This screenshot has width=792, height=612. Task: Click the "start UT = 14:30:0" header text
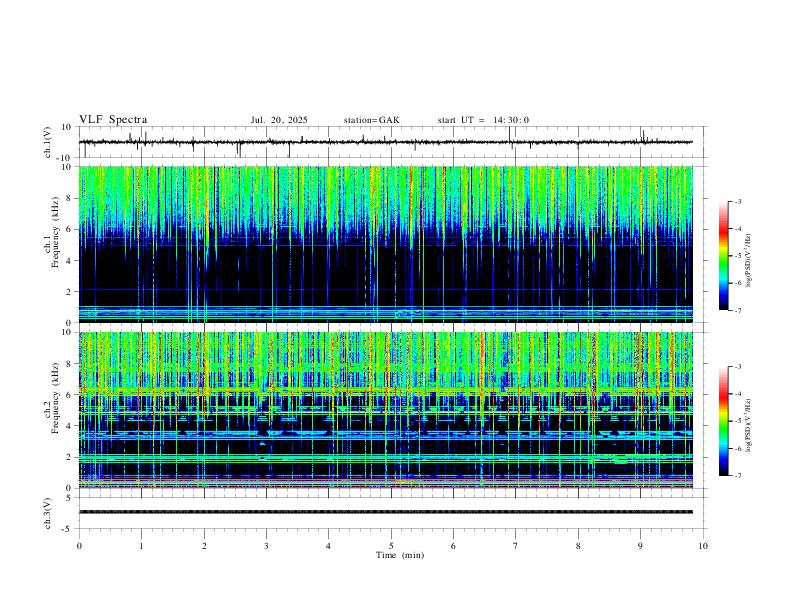[483, 120]
